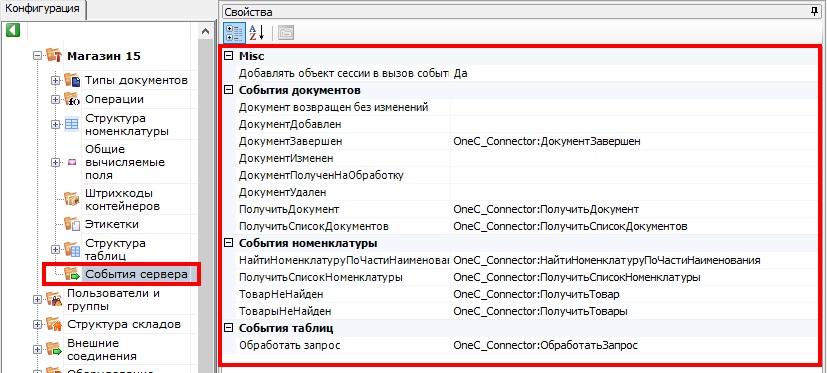Expand the Структура таблиц node

[x=55, y=250]
